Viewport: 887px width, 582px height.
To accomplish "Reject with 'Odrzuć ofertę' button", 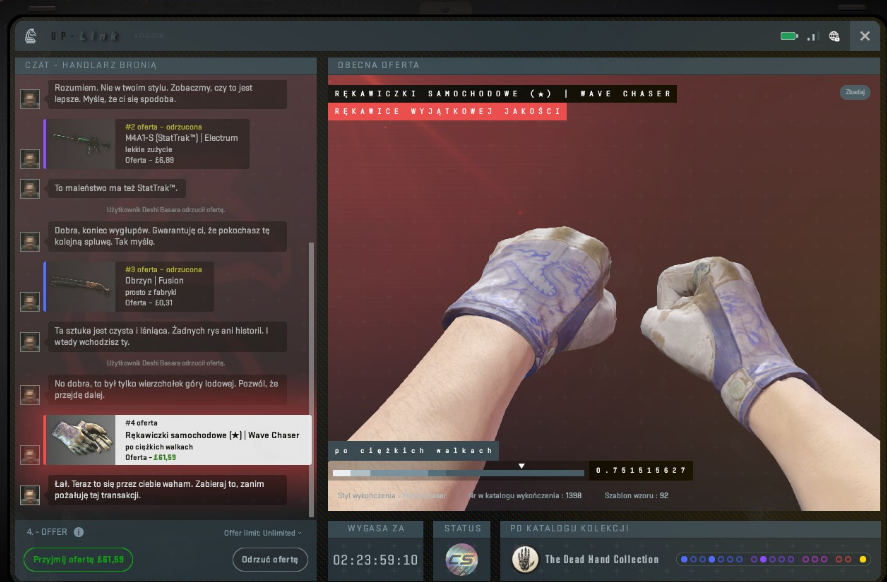I will [x=270, y=559].
